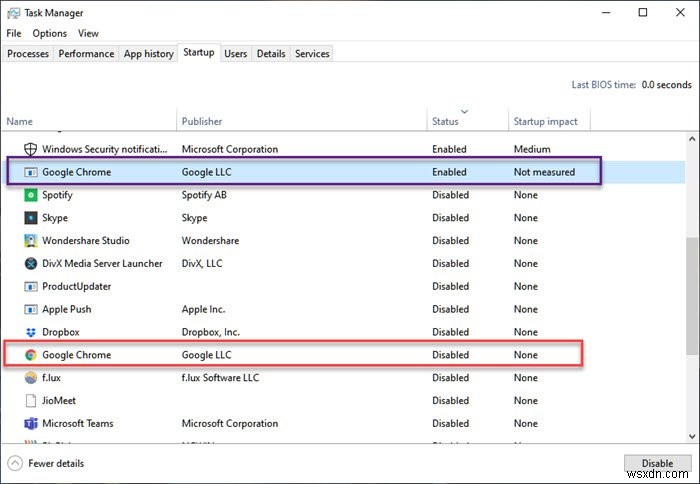Select the Skype name in the Name column
Image resolution: width=700 pixels, height=484 pixels.
click(55, 218)
